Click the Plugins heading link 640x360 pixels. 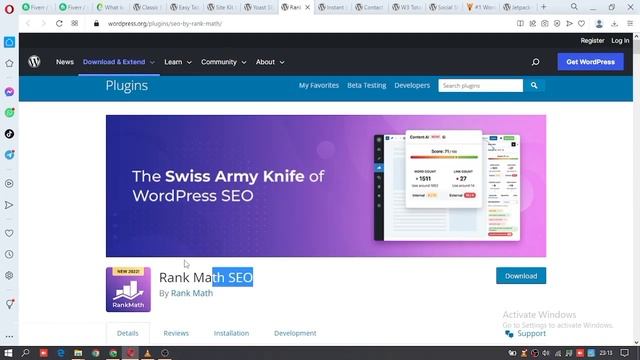tap(127, 86)
